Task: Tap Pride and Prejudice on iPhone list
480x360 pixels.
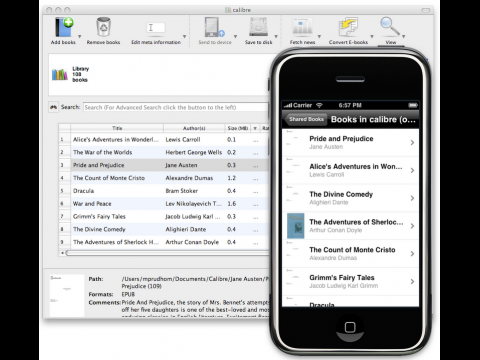Action: click(x=350, y=142)
